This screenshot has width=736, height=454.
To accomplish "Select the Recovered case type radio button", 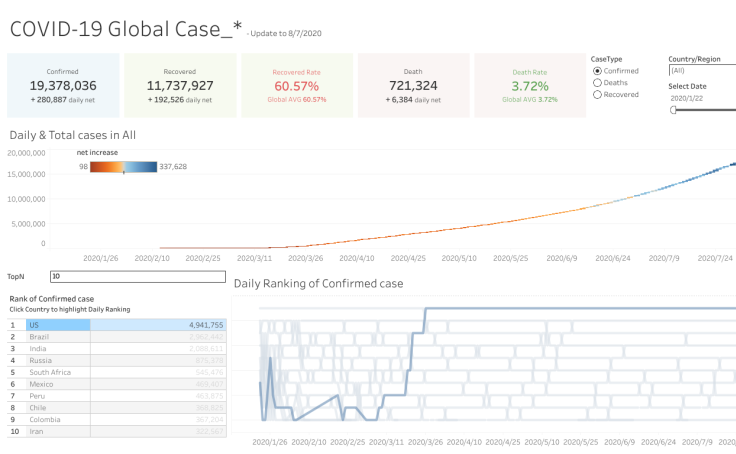I will (x=598, y=95).
